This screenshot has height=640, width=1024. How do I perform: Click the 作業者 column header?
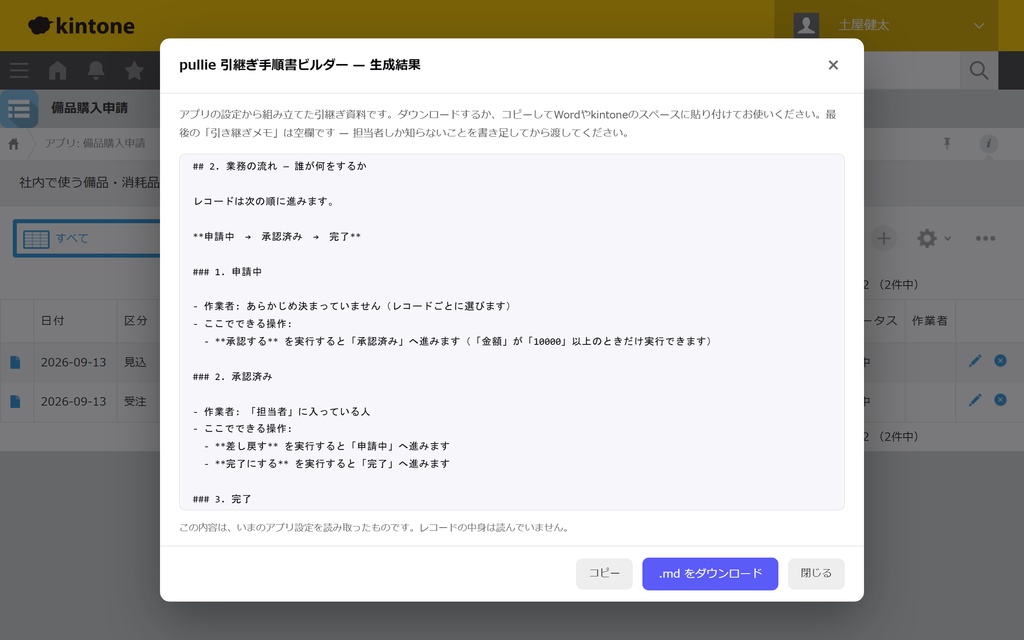coord(929,321)
